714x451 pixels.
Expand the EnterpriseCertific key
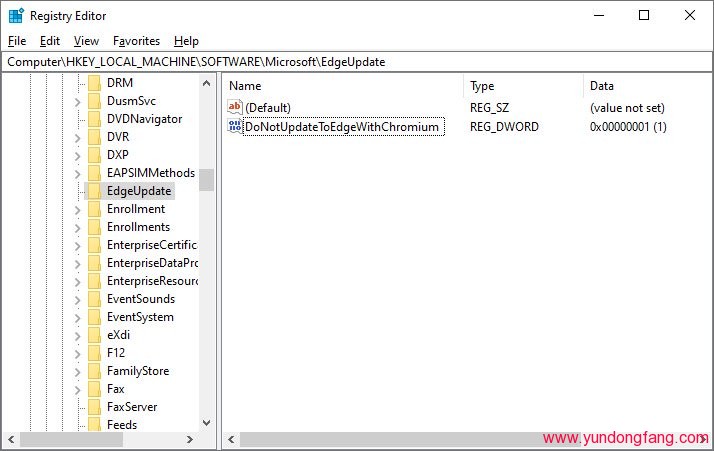click(77, 246)
